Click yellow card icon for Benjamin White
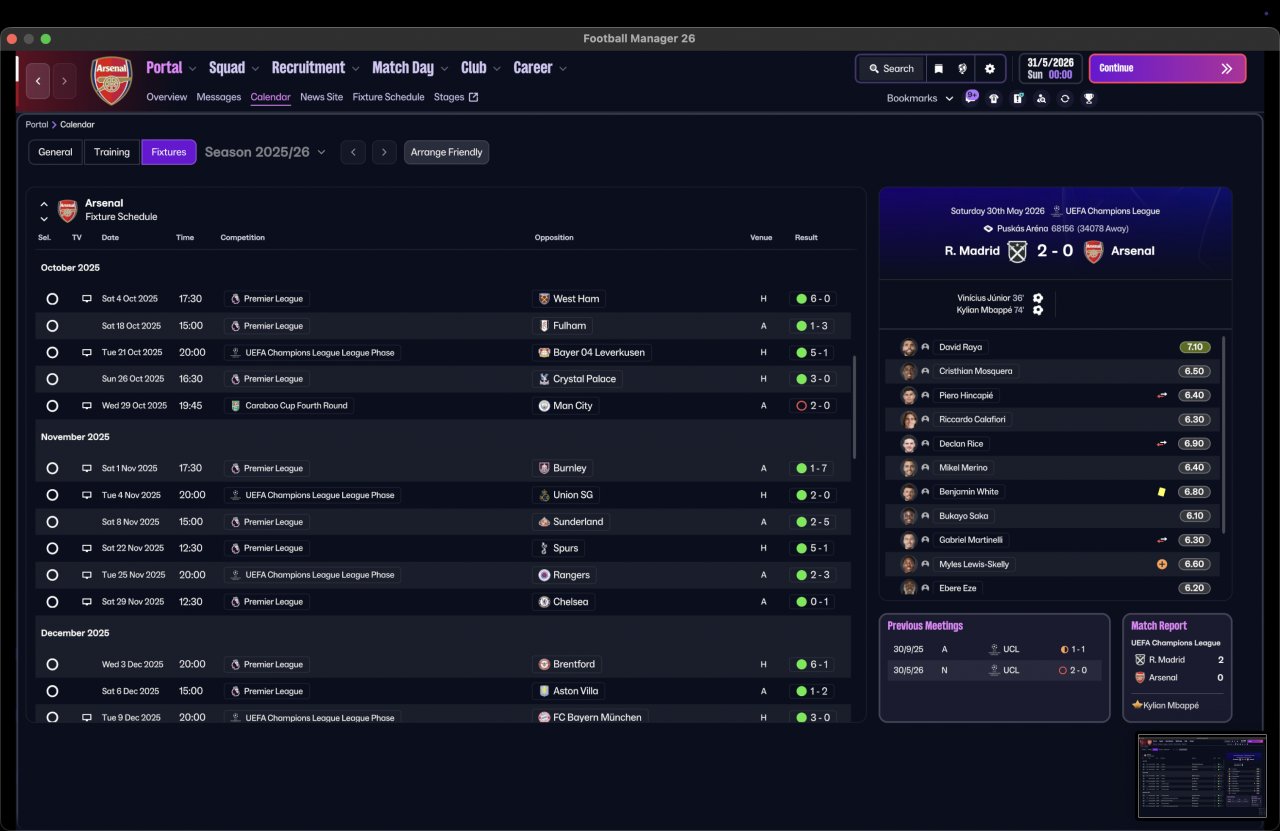This screenshot has width=1280, height=831. [1162, 491]
